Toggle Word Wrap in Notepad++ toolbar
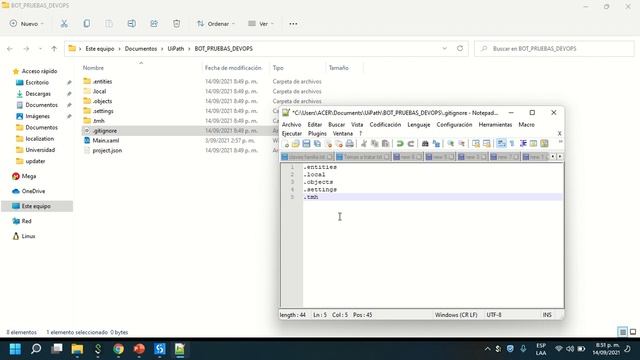Screen dimensions: 640x360 tap(501, 144)
